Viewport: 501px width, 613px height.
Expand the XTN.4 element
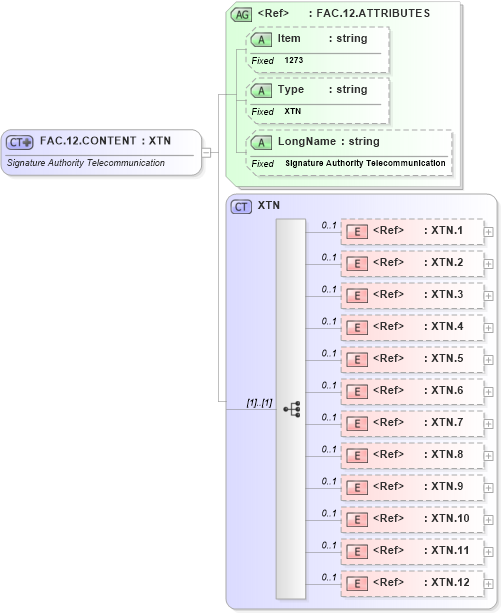click(488, 328)
